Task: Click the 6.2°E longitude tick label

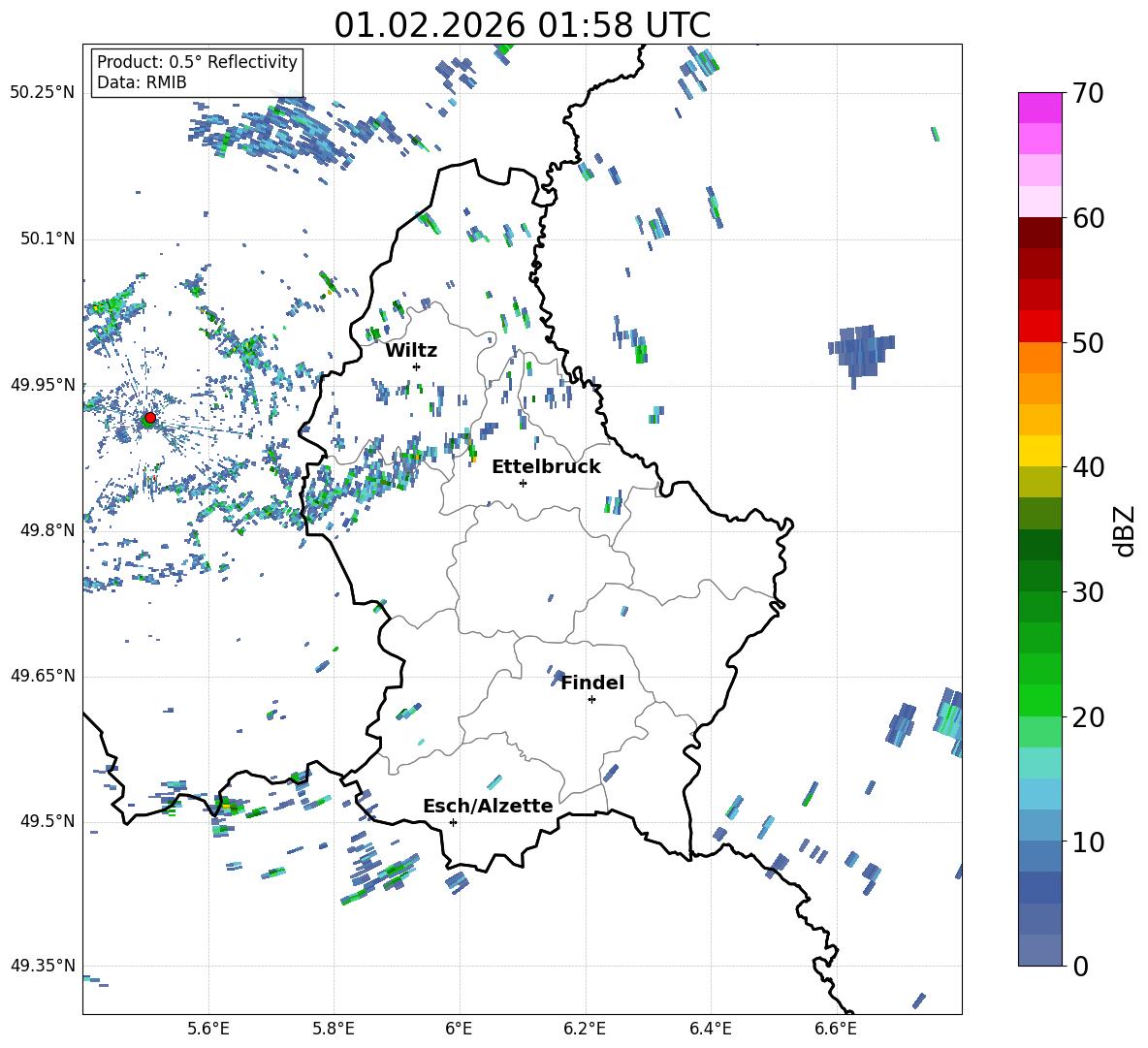Action: [x=585, y=1028]
